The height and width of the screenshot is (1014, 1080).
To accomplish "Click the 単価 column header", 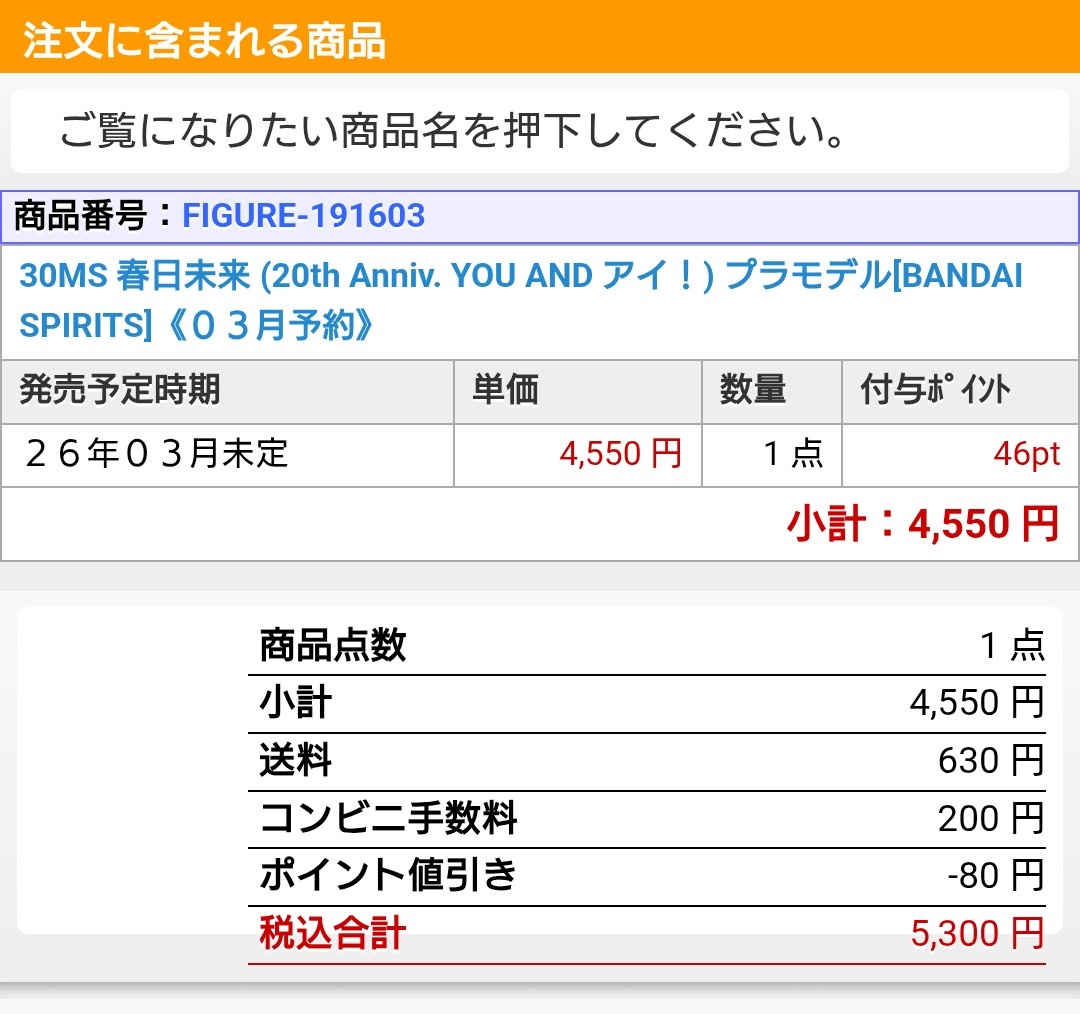I will [505, 391].
